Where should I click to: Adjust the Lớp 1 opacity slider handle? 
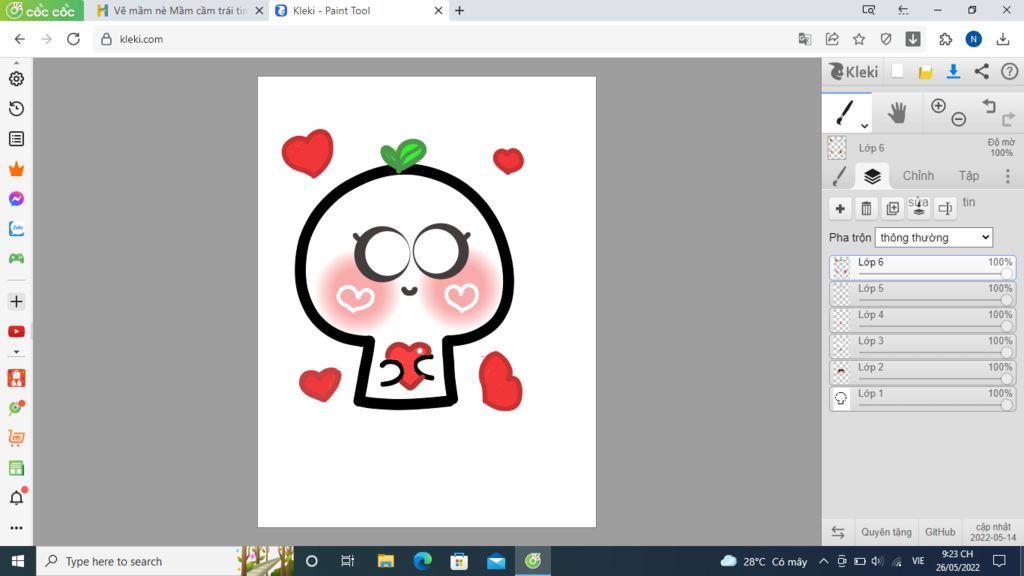[1006, 405]
